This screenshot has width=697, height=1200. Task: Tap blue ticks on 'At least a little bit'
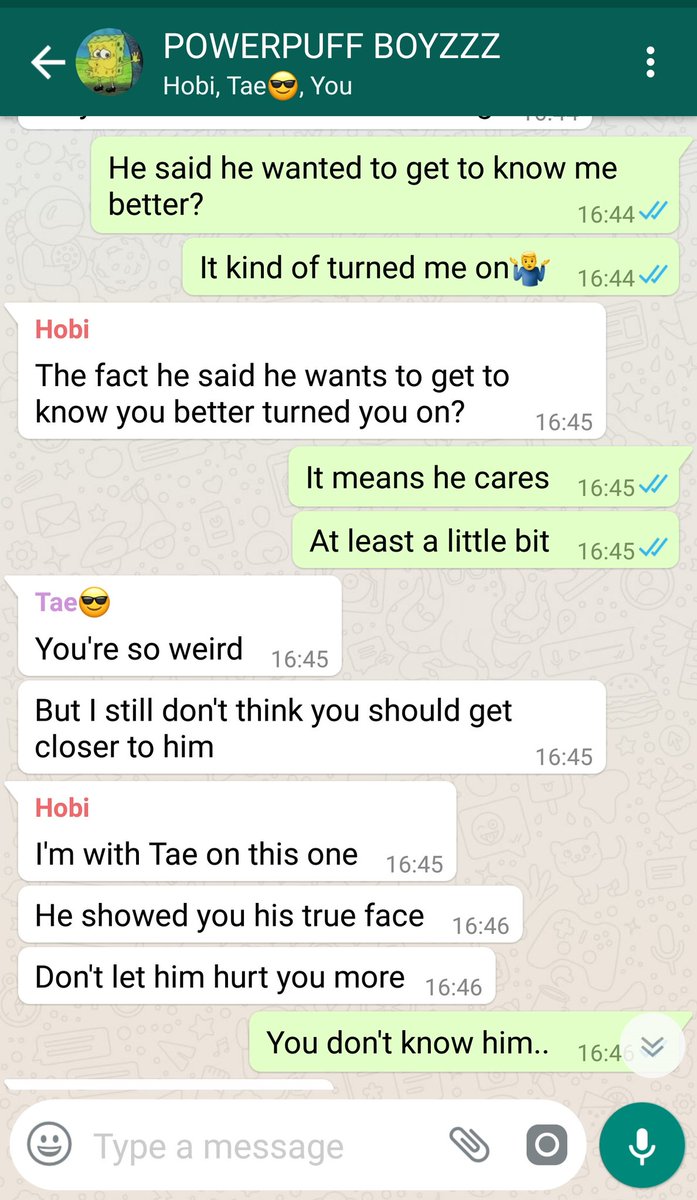(x=653, y=549)
